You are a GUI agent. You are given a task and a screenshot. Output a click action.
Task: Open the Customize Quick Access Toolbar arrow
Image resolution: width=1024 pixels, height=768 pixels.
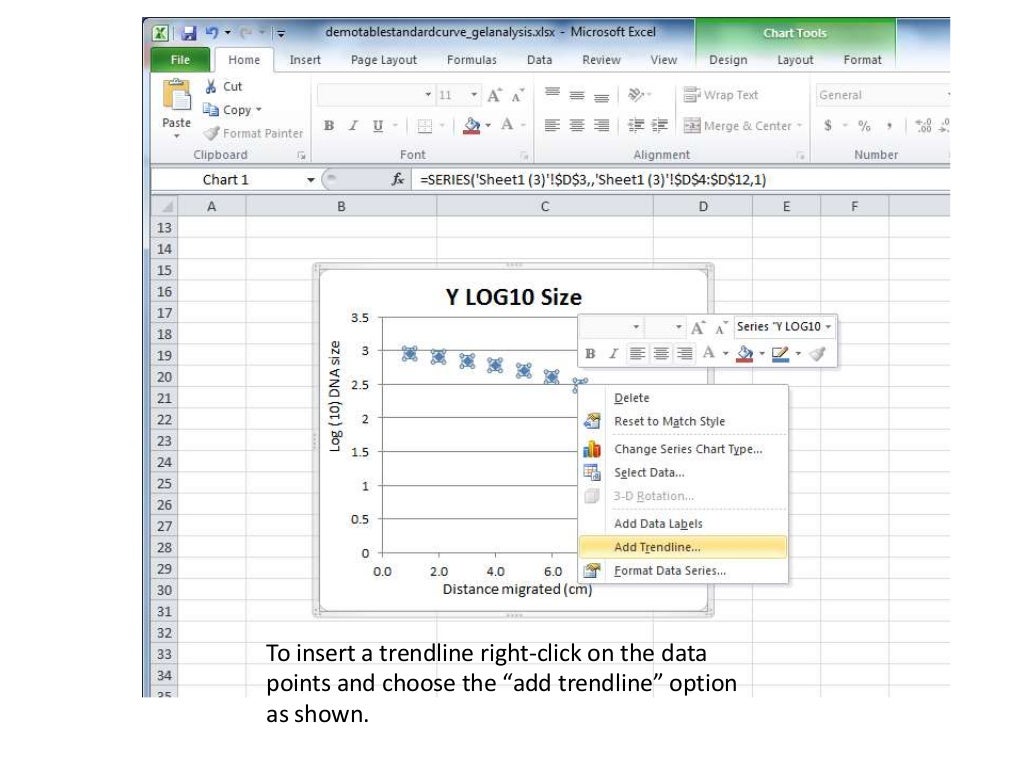point(281,33)
